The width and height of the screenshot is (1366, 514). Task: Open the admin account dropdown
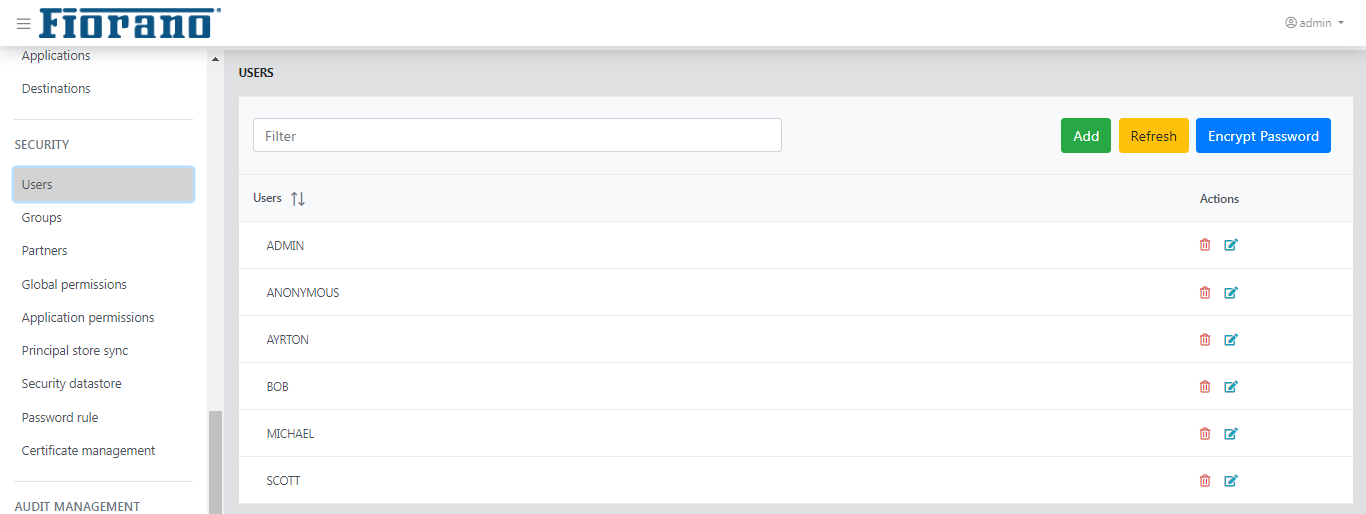tap(1314, 23)
